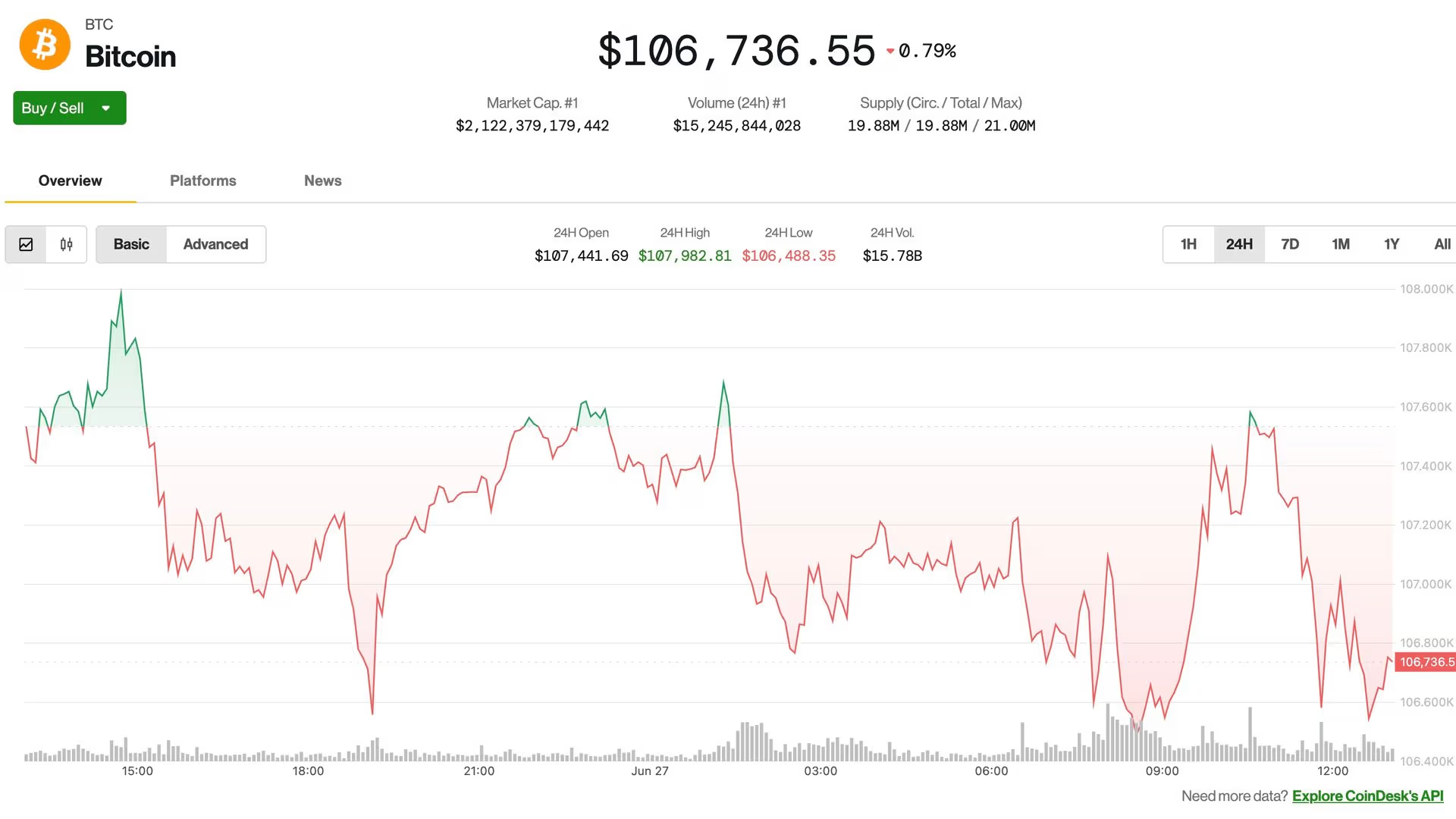Keep the 24H timeframe selected
Image resolution: width=1456 pixels, height=819 pixels.
click(x=1239, y=244)
